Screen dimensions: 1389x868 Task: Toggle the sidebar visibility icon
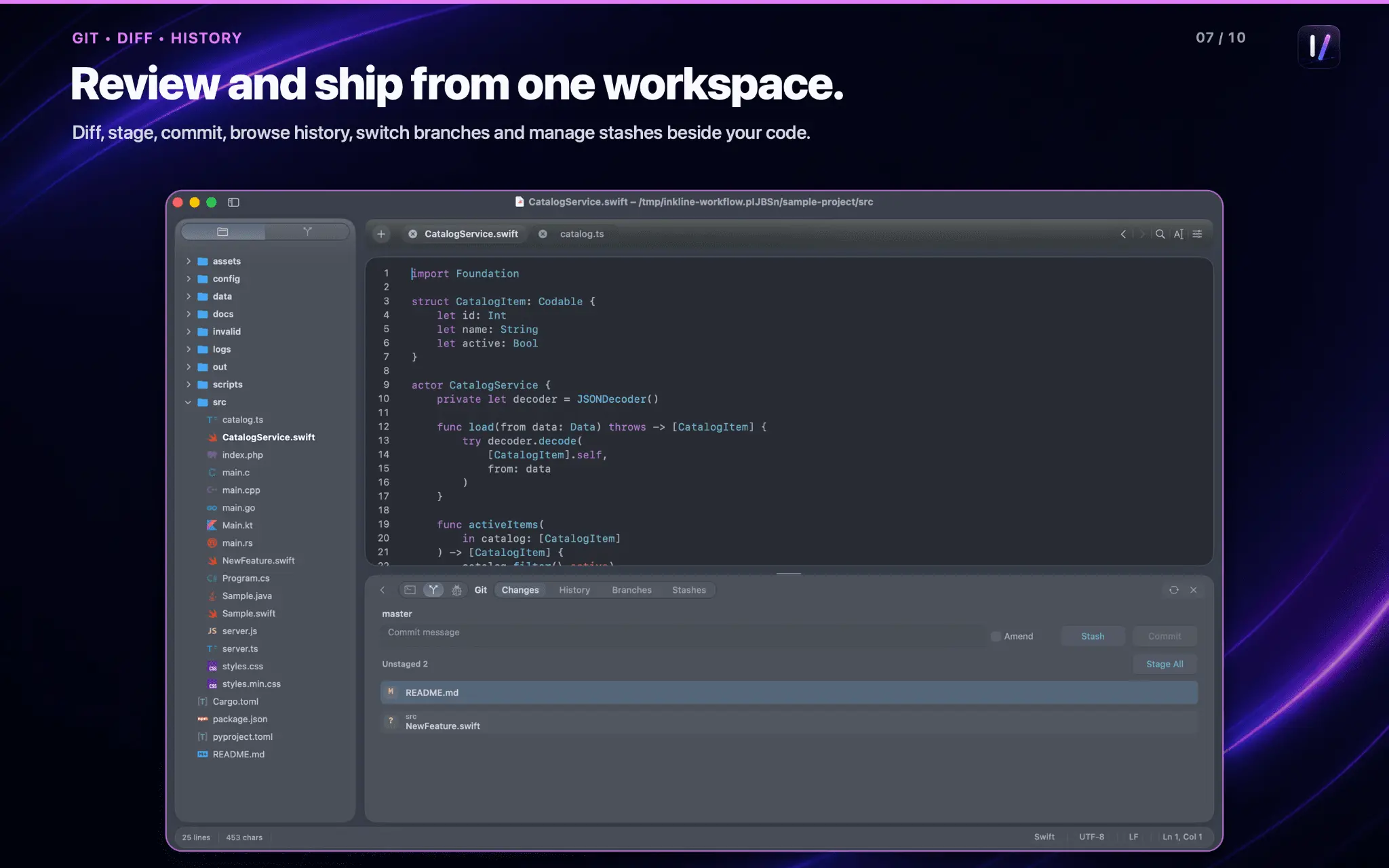[x=233, y=202]
